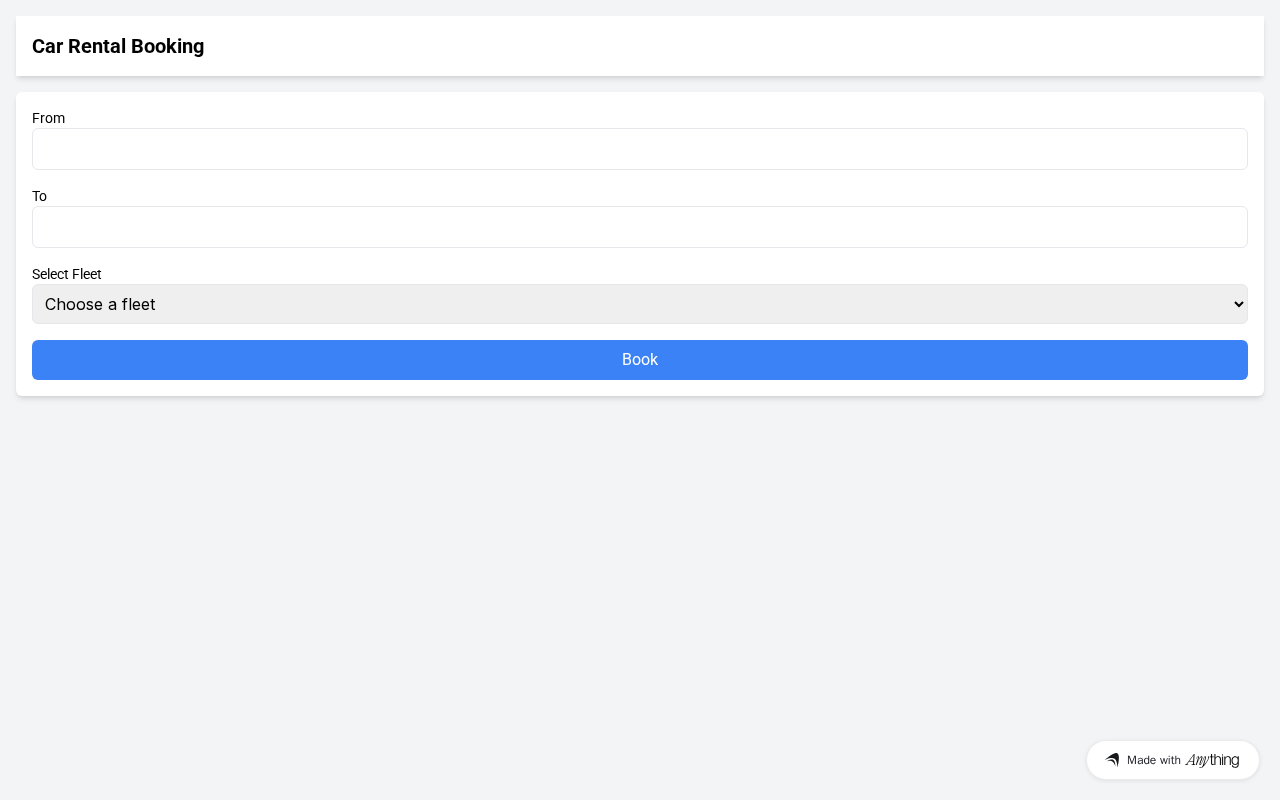Click the Anything wordmark logo
1280x800 pixels.
[1212, 760]
